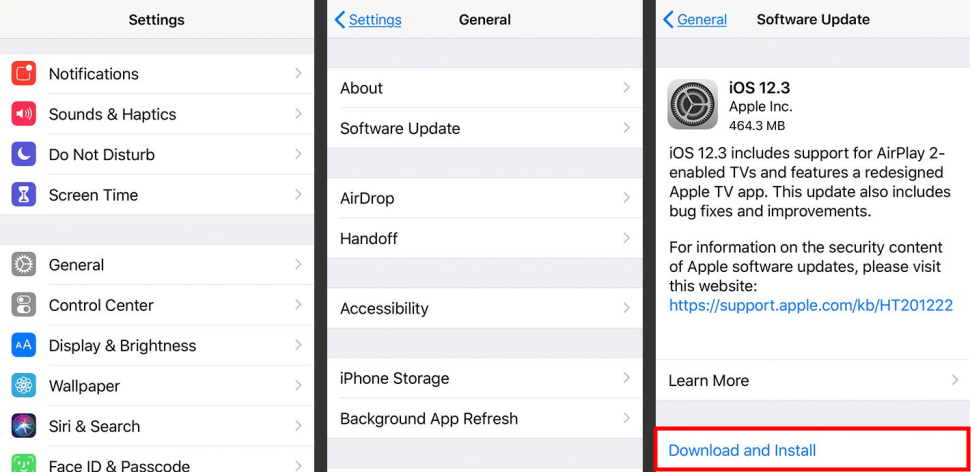The image size is (971, 472).
Task: Open the Accessibility menu item
Action: [485, 308]
